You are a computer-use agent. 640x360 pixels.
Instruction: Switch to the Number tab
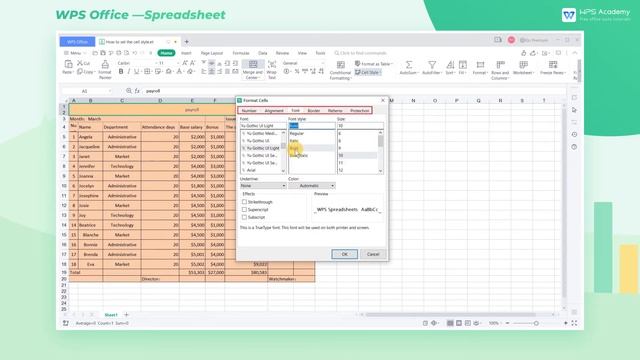[x=249, y=111]
